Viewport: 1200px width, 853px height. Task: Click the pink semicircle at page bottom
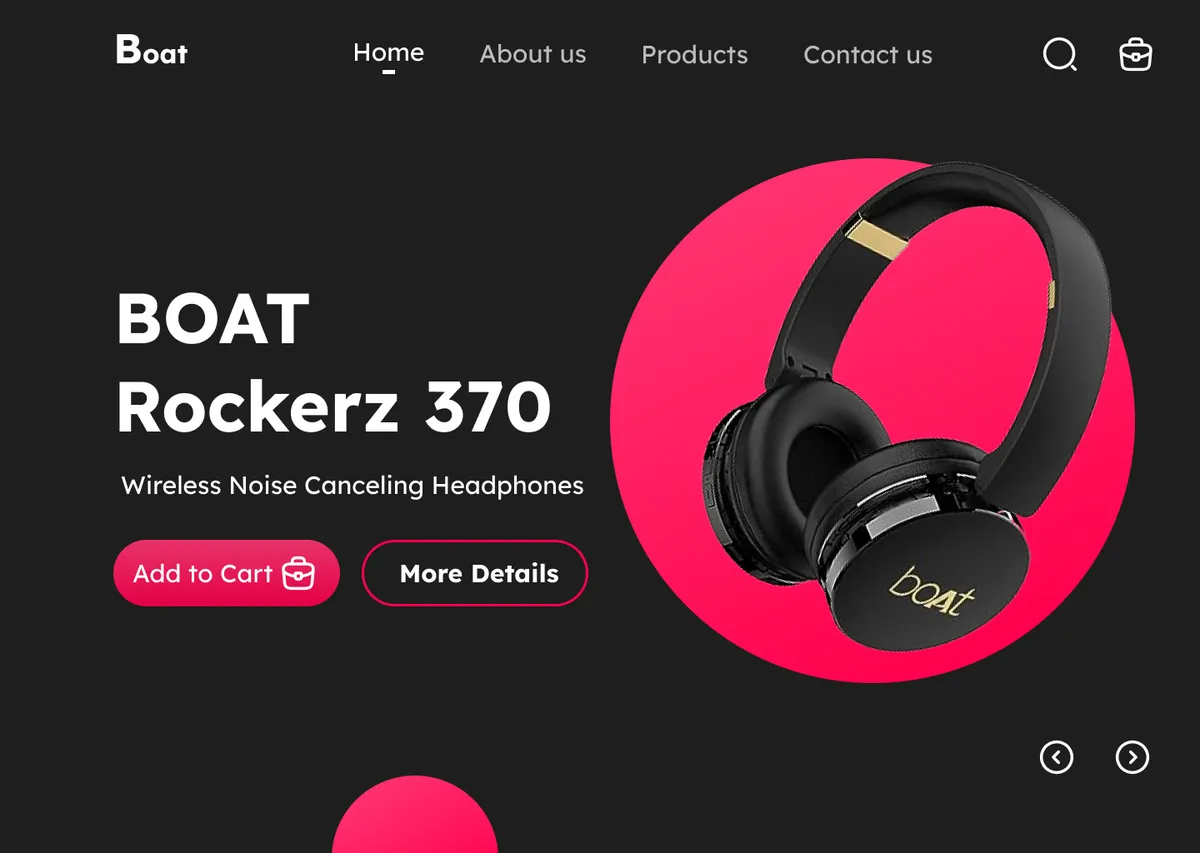tap(414, 815)
